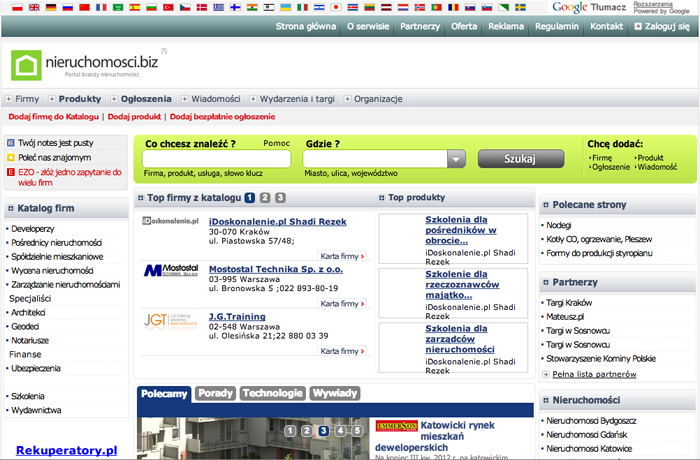Open the 'Gdzie ?' location dropdown arrow
Image resolution: width=700 pixels, height=460 pixels.
(456, 159)
